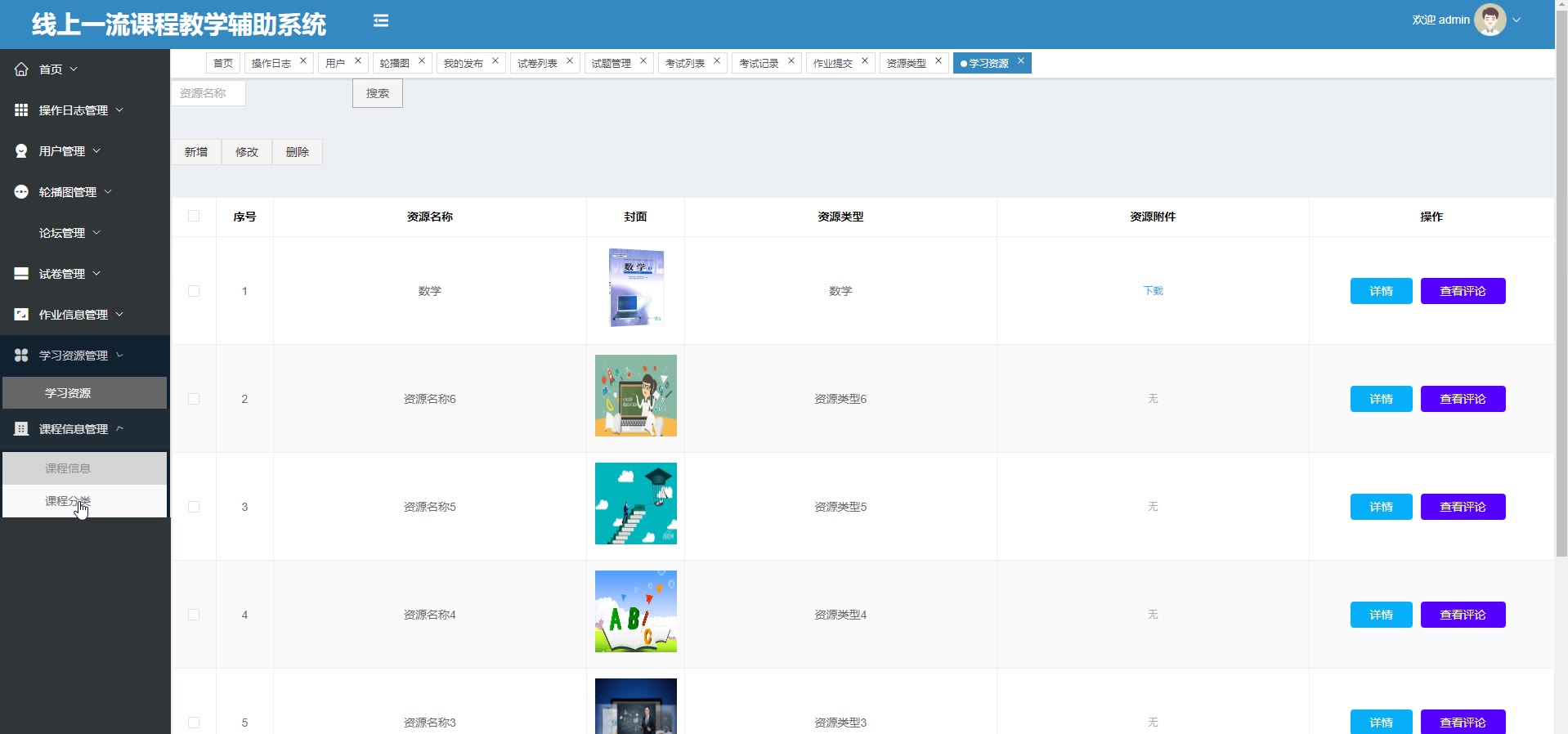Toggle sidebar with the hamburger menu icon
The height and width of the screenshot is (734, 1568).
381,21
